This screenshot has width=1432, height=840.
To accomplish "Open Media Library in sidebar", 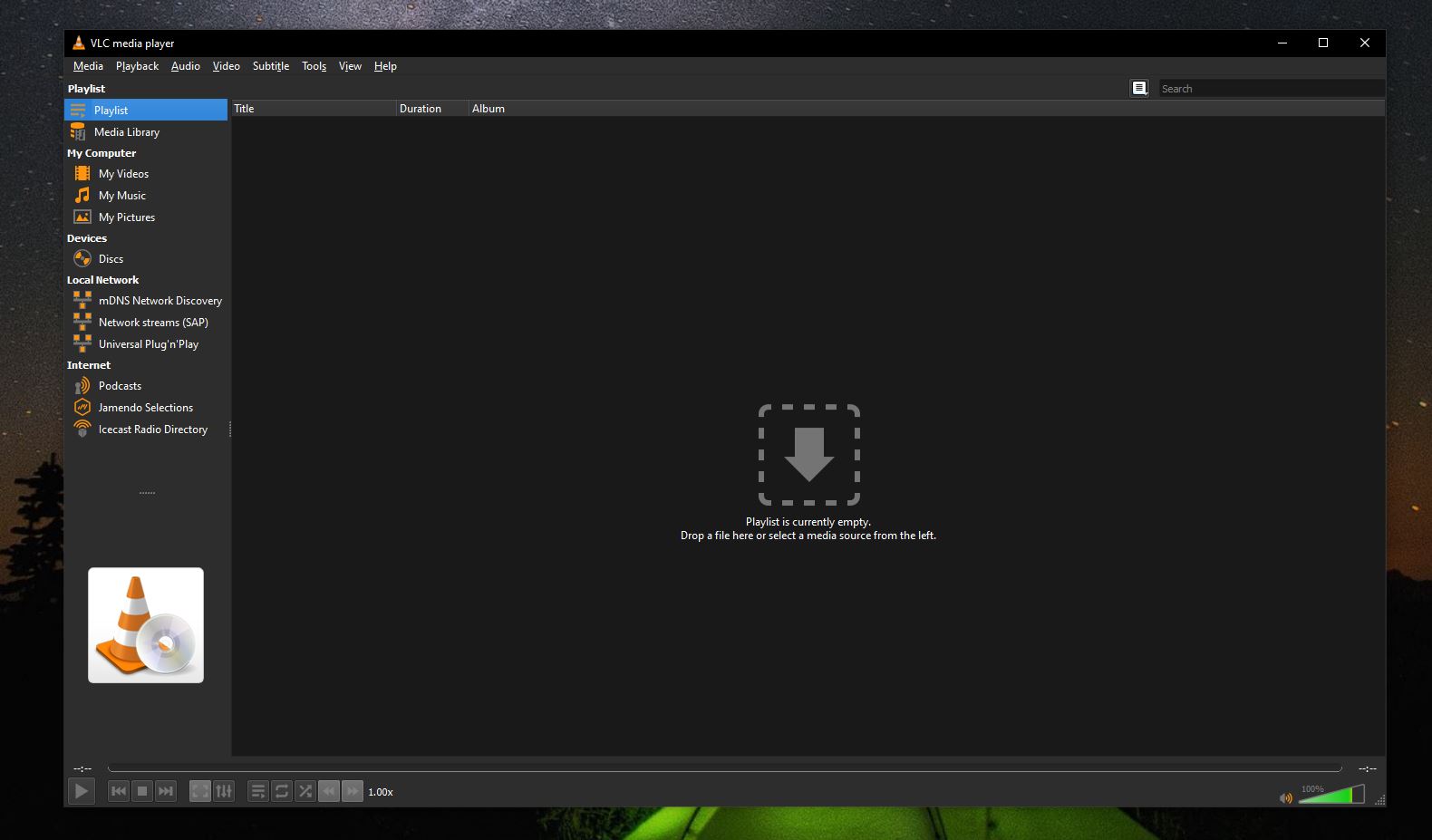I will 146,131.
